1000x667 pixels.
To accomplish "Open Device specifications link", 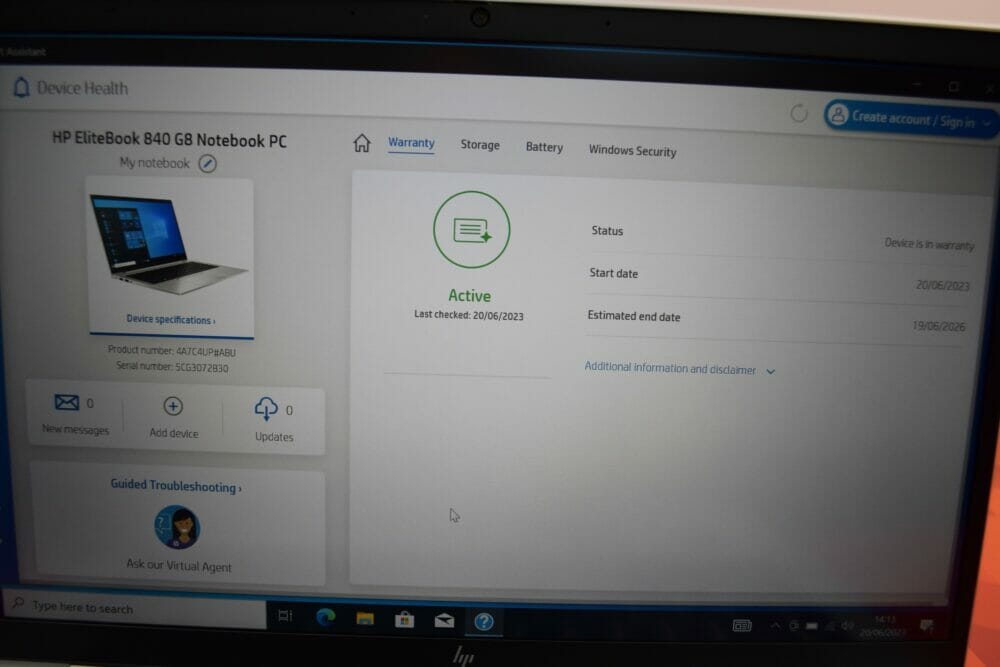I will coord(170,319).
